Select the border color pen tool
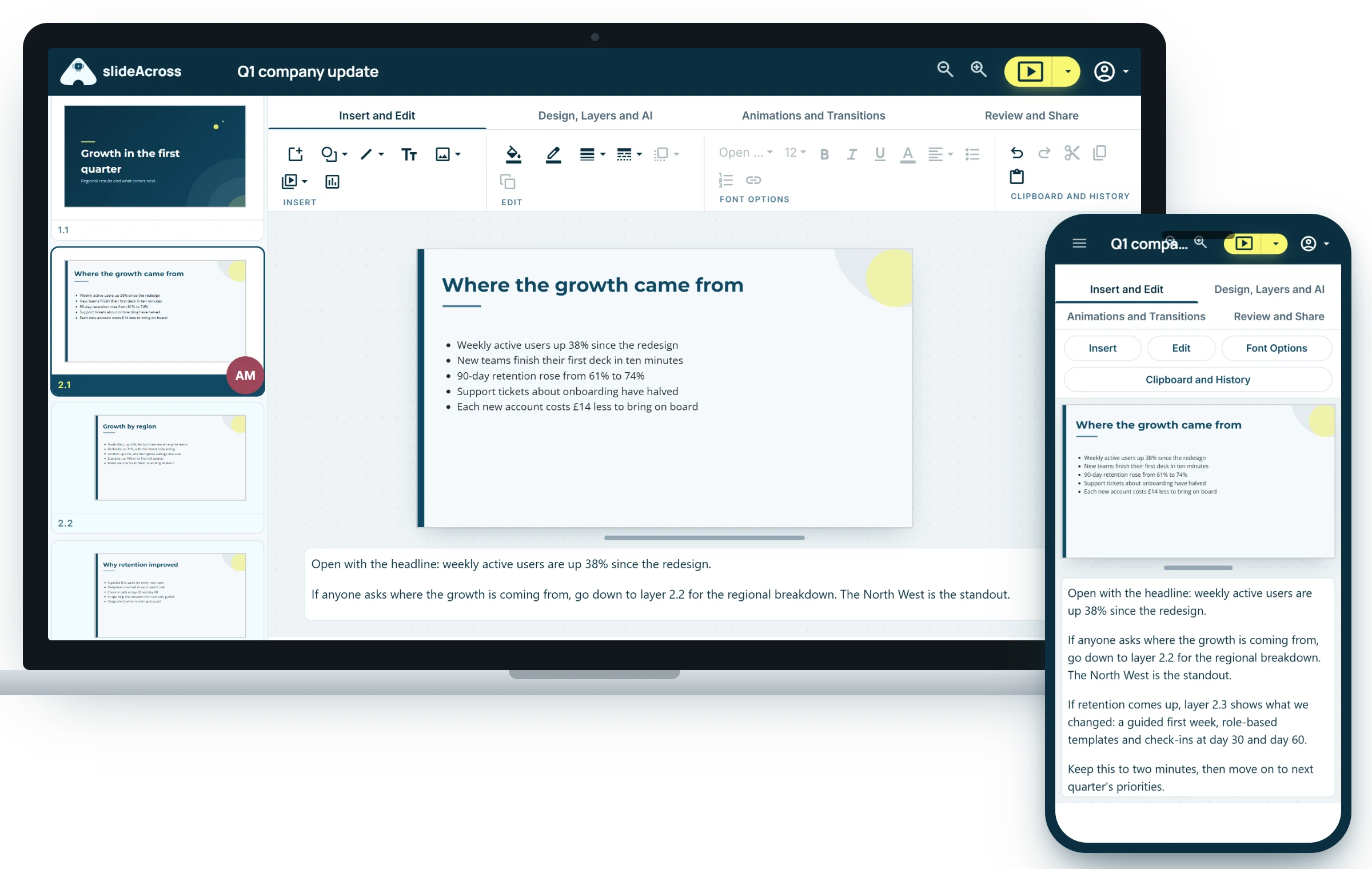This screenshot has height=869, width=1372. point(553,154)
